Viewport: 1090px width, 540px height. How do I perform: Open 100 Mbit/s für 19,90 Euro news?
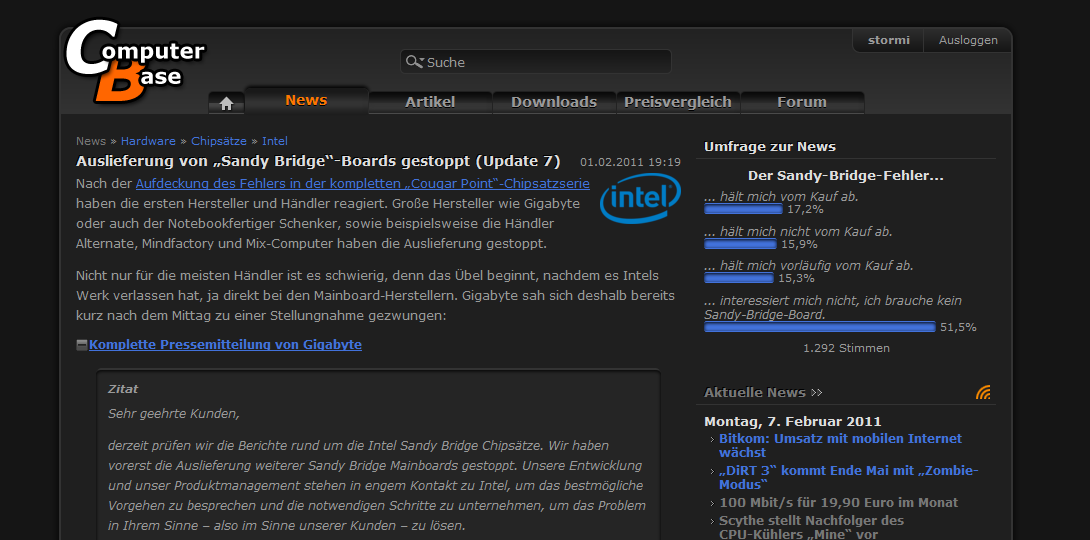point(838,502)
